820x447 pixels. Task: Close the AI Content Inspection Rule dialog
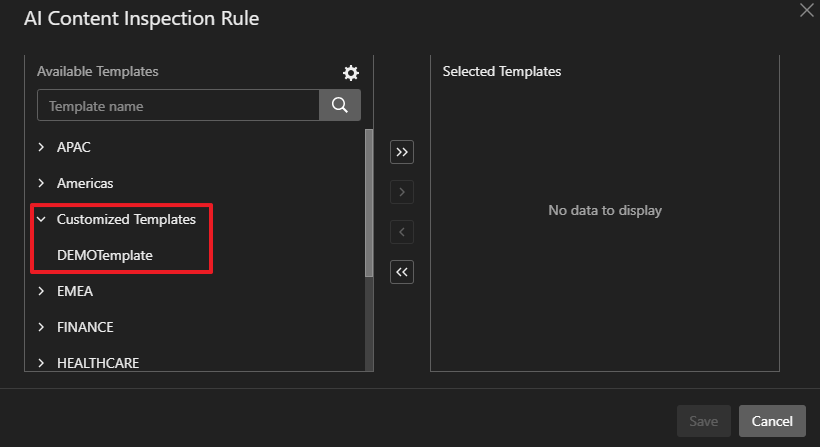coord(806,10)
